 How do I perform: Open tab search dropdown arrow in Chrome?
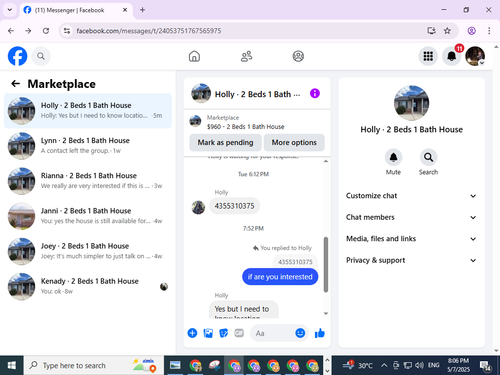10,10
